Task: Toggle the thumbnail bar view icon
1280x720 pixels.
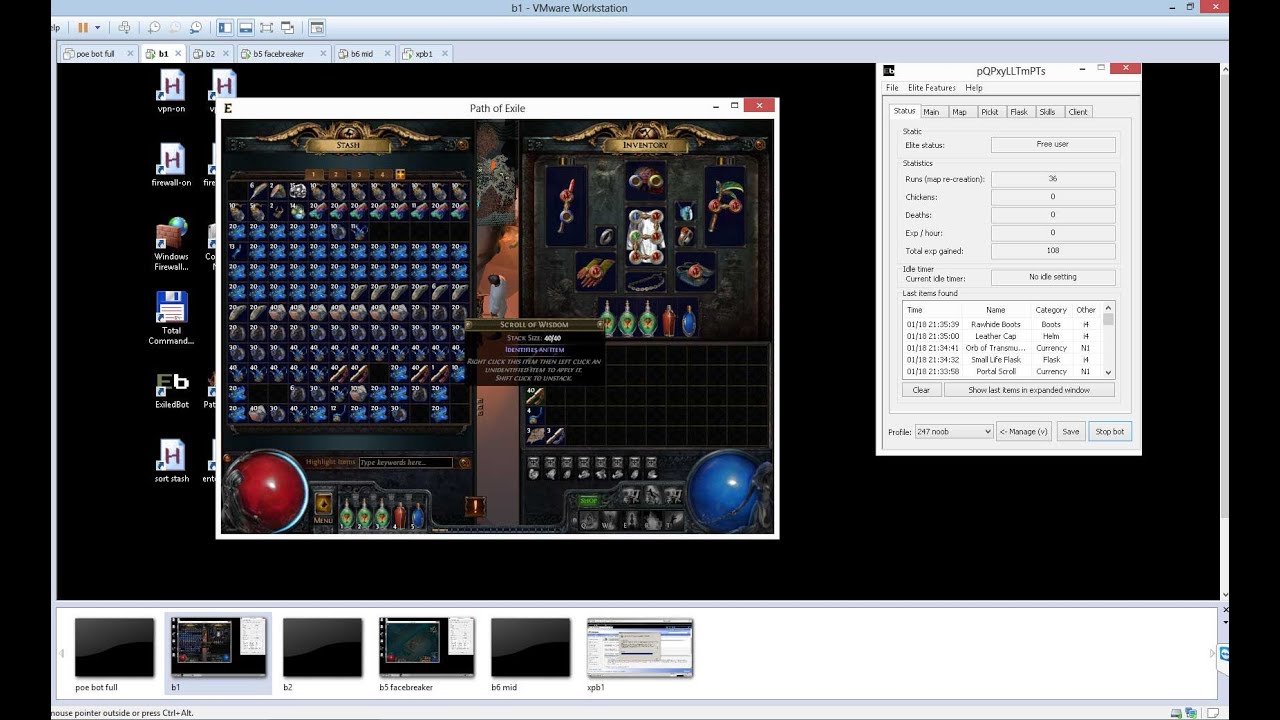Action: tap(246, 28)
